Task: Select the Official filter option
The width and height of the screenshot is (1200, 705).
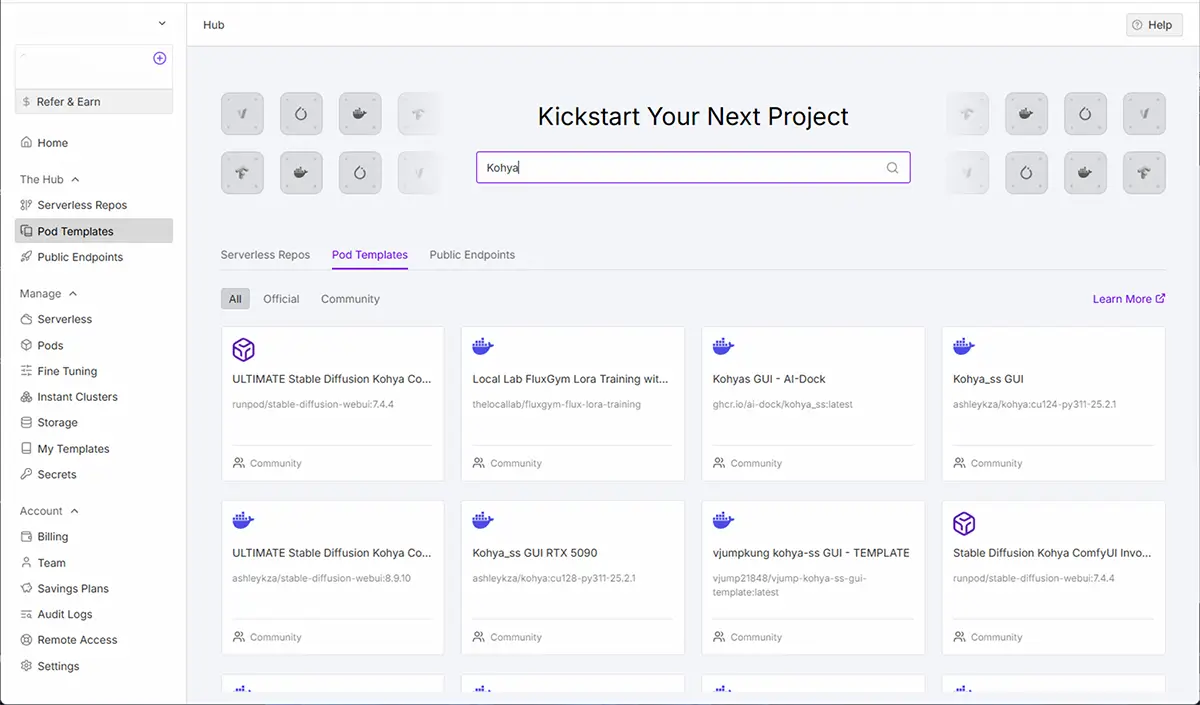Action: click(x=281, y=299)
